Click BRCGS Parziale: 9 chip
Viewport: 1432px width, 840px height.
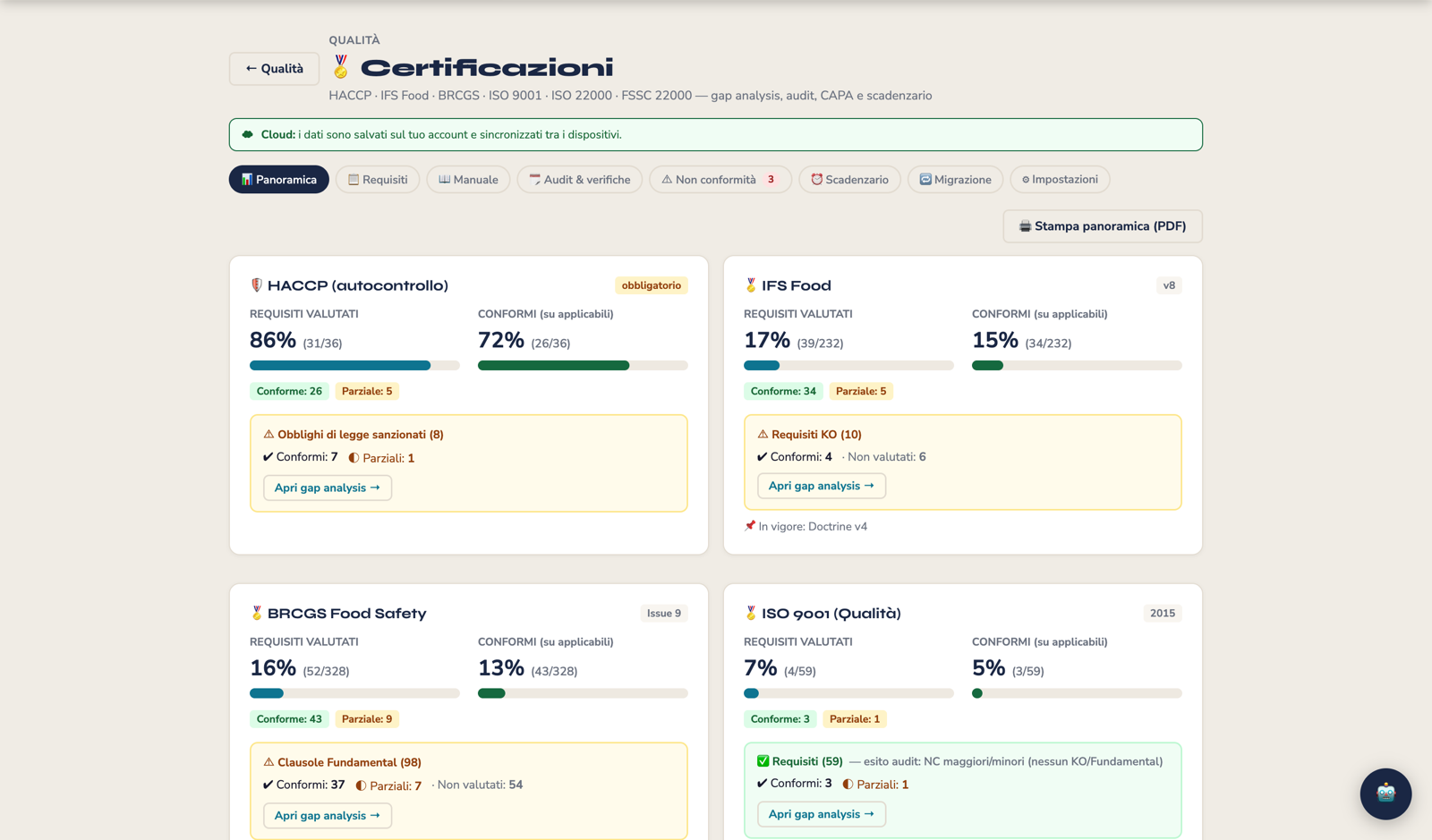(367, 719)
